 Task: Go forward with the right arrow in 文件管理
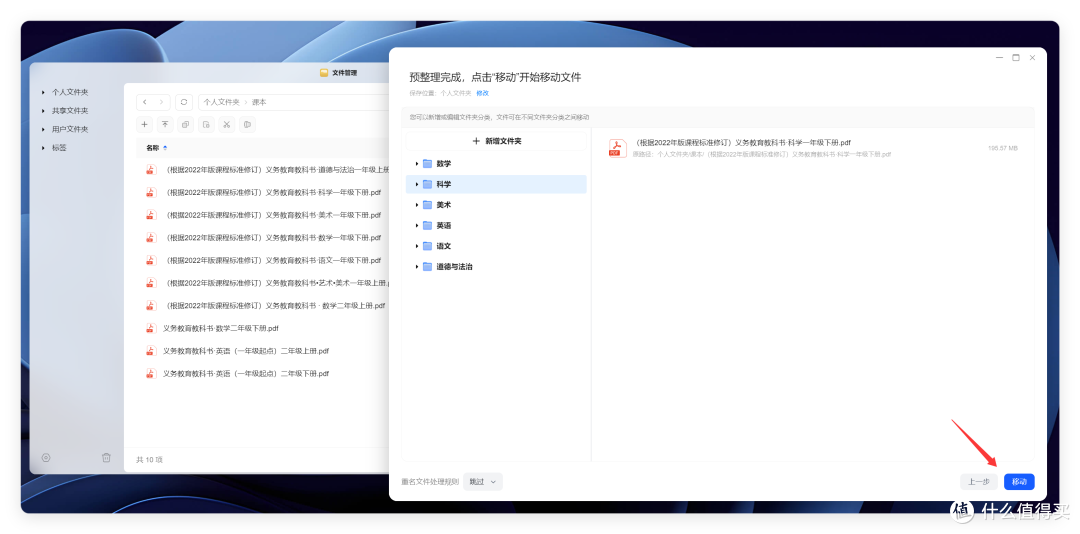(162, 102)
